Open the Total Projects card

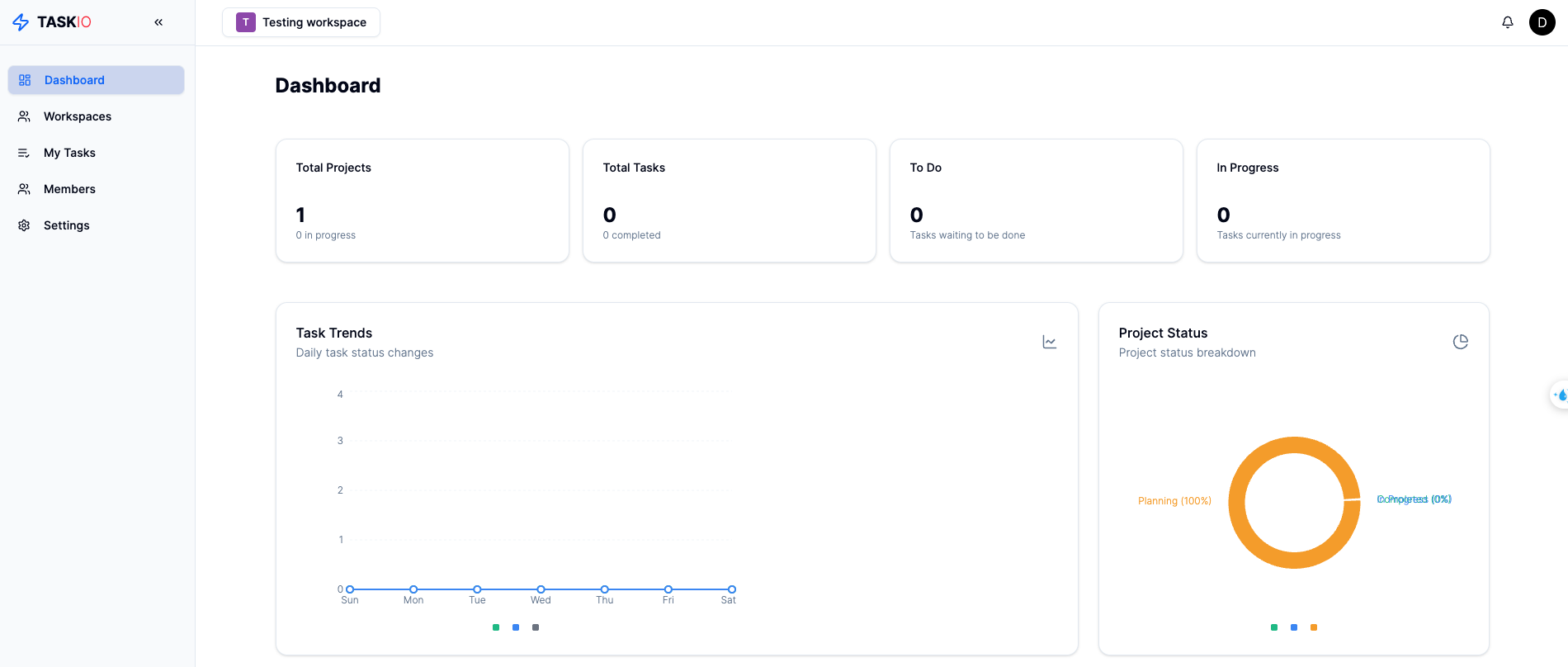point(422,201)
